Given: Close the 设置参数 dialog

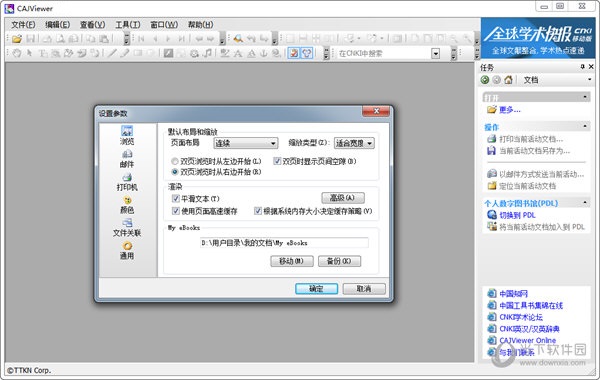Looking at the screenshot, I should [x=376, y=111].
